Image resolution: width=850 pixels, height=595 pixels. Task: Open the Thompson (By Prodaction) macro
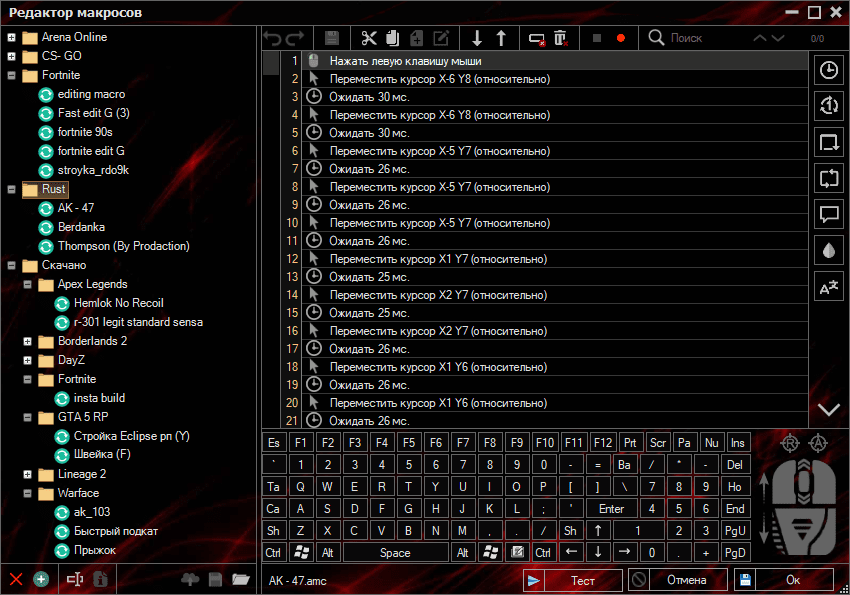point(123,246)
